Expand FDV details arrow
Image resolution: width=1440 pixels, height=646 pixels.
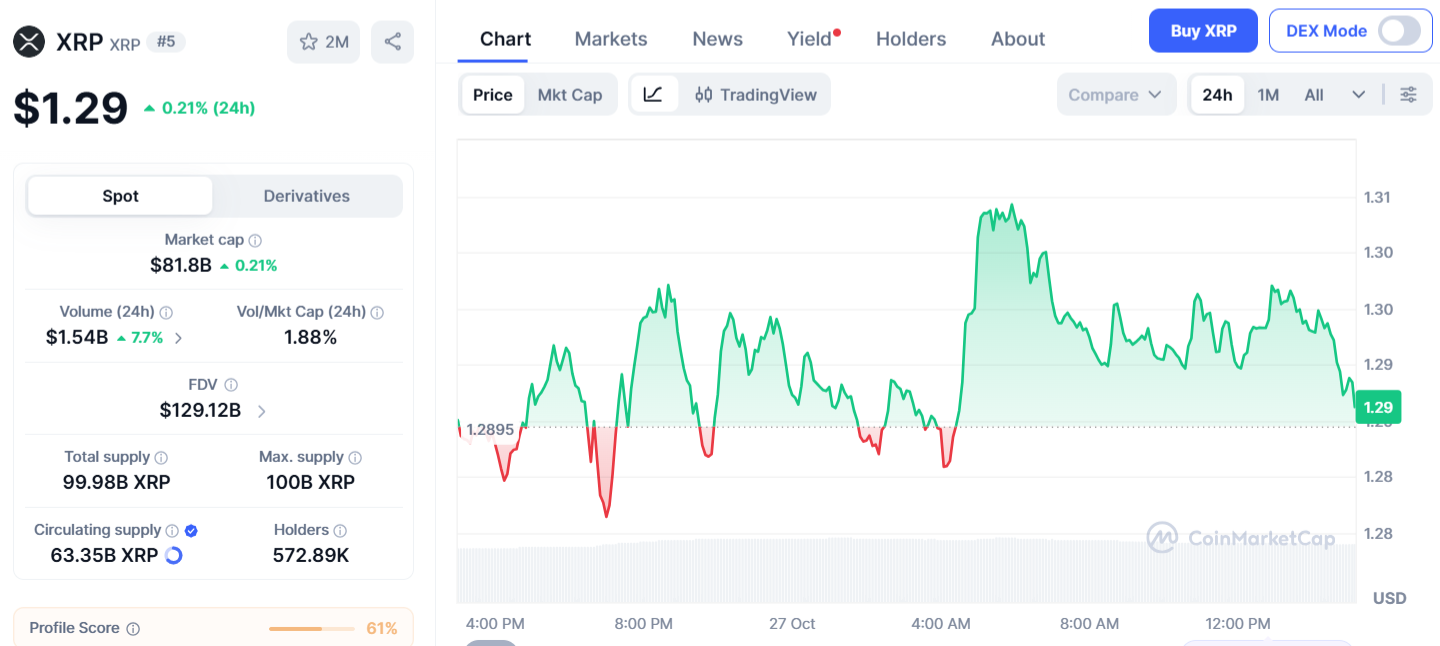(262, 411)
